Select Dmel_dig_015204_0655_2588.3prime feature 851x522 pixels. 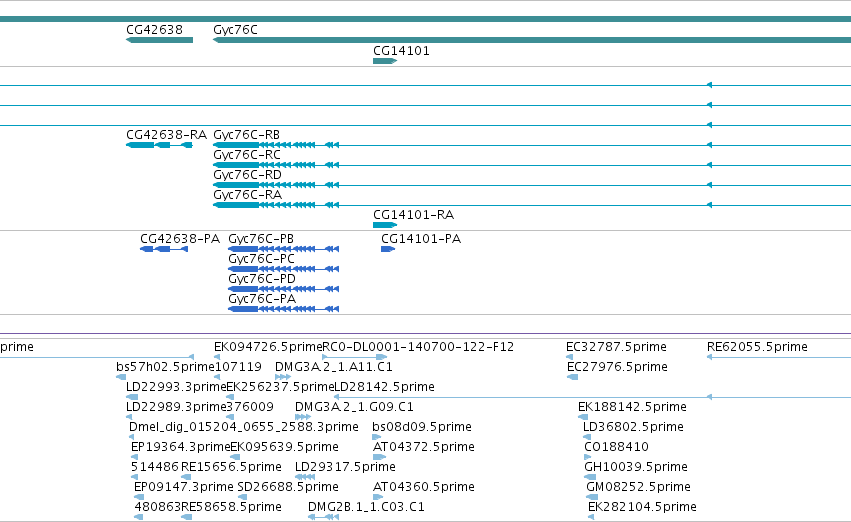[131, 437]
